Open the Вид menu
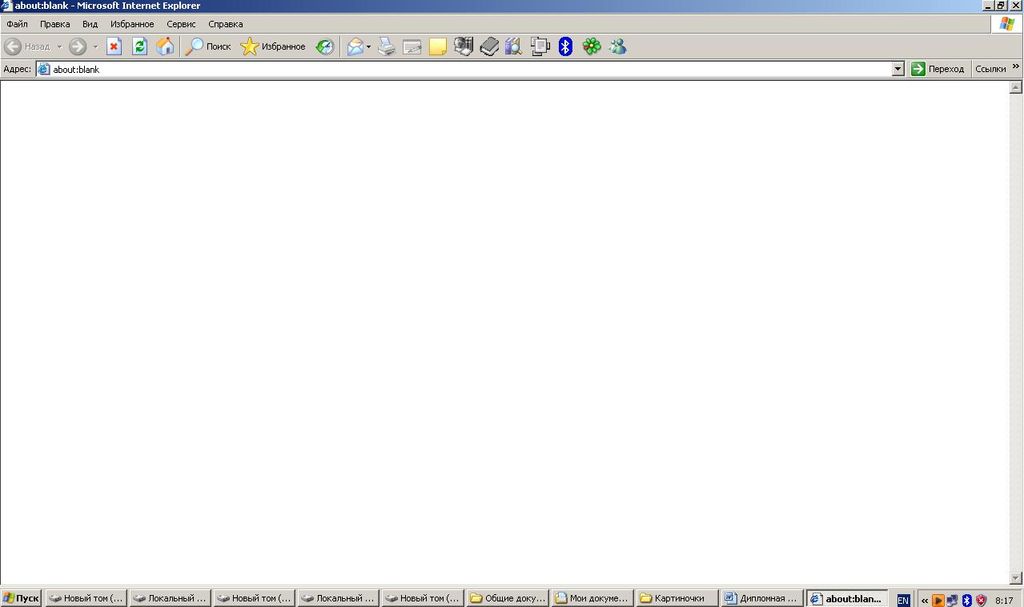The width and height of the screenshot is (1024, 607). [90, 24]
